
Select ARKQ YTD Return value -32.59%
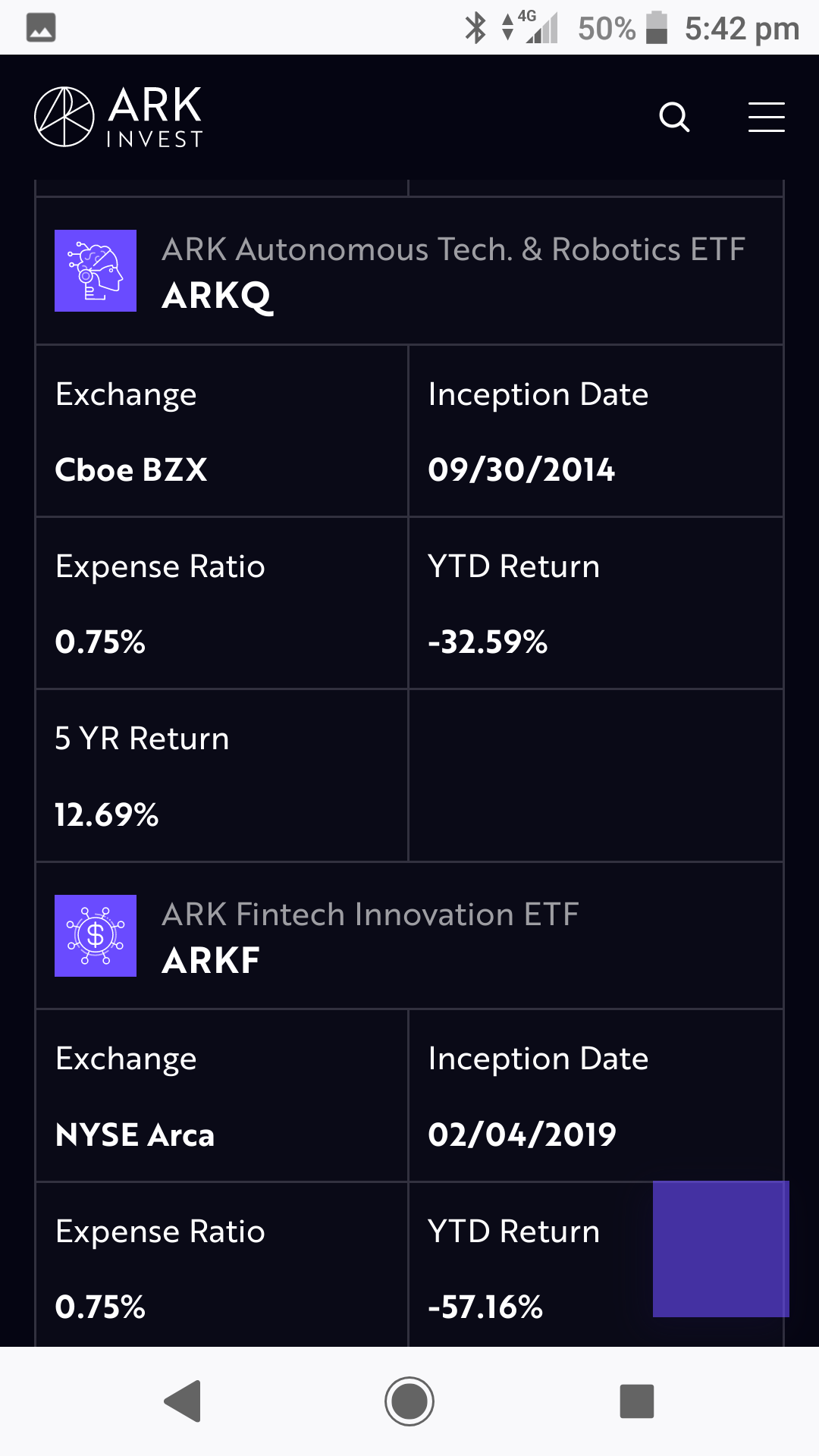click(488, 642)
